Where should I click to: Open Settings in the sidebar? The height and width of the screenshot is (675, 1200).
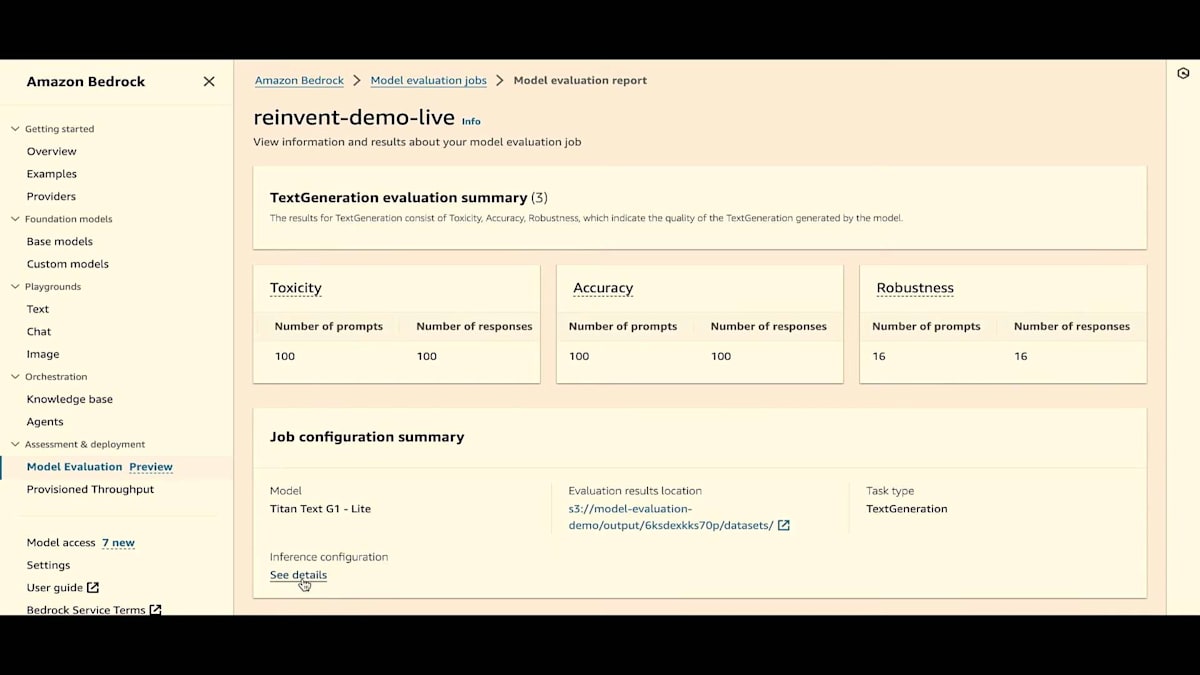(48, 565)
